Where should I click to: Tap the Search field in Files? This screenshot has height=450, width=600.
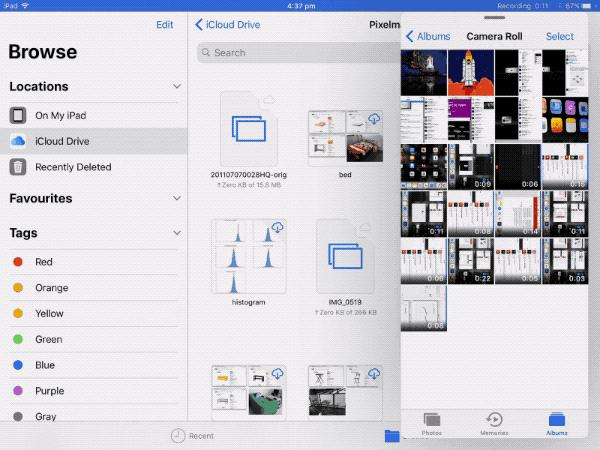tap(299, 52)
